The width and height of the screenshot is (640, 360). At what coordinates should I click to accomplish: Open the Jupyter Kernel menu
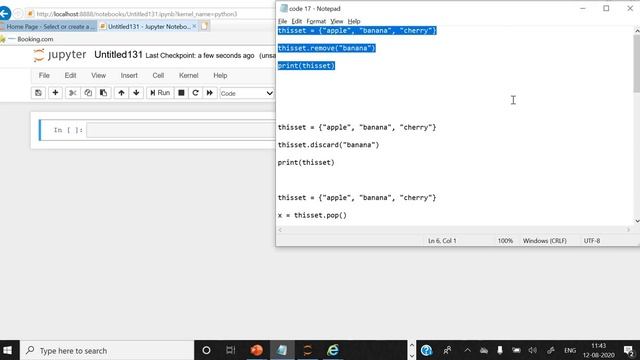tap(189, 76)
